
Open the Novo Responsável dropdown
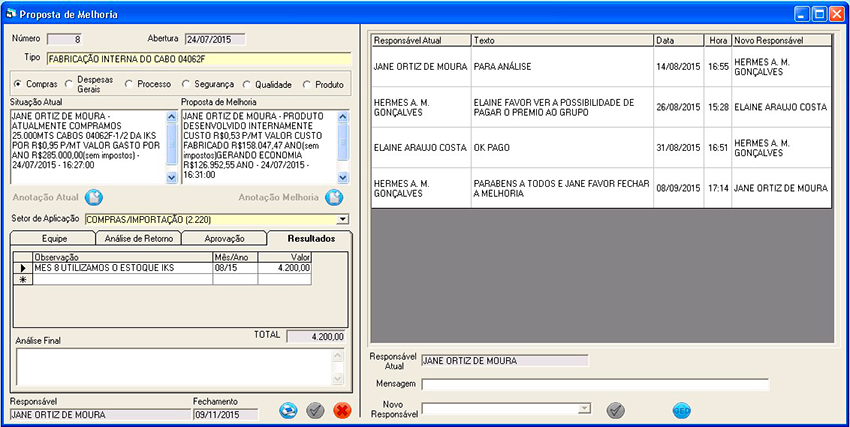(x=584, y=409)
